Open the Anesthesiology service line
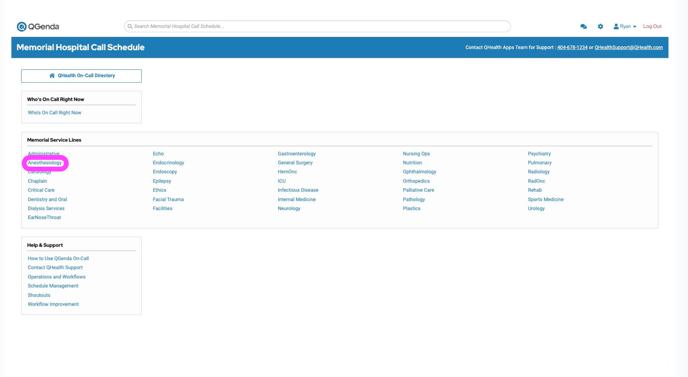688x377 pixels. pos(45,163)
